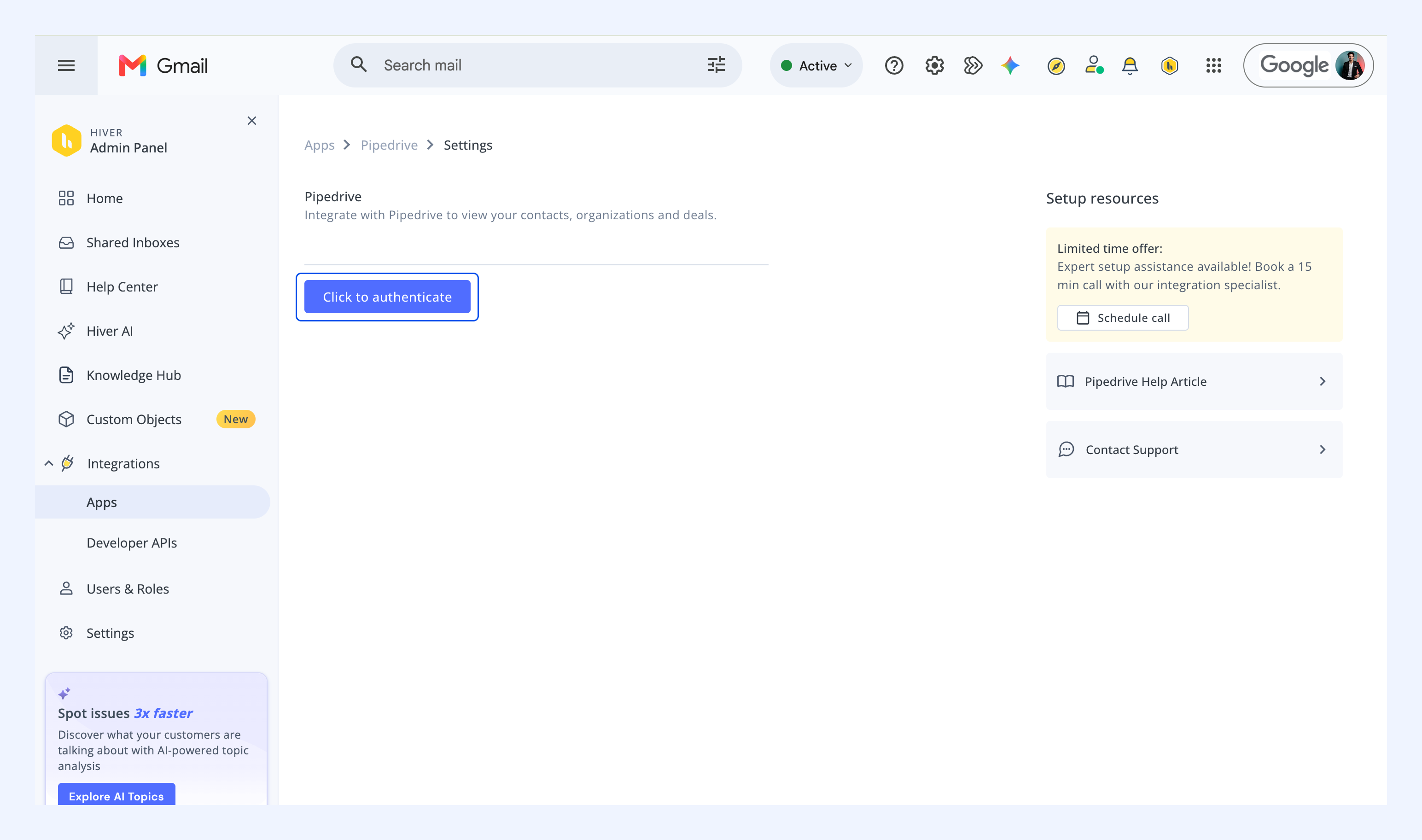Click the calendar icon on Schedule call
Viewport: 1422px width, 840px height.
[1083, 318]
